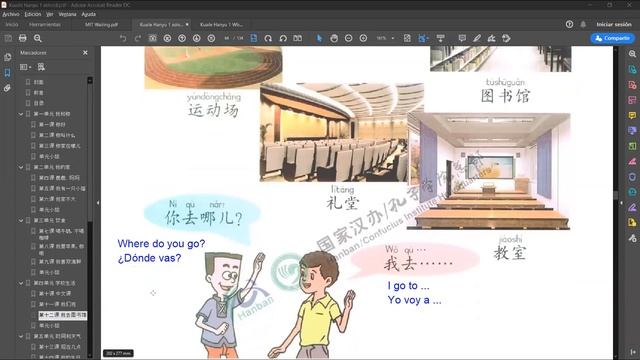
Task: Collapse 第四单元 bookmark group
Action: pyautogui.click(x=21, y=283)
